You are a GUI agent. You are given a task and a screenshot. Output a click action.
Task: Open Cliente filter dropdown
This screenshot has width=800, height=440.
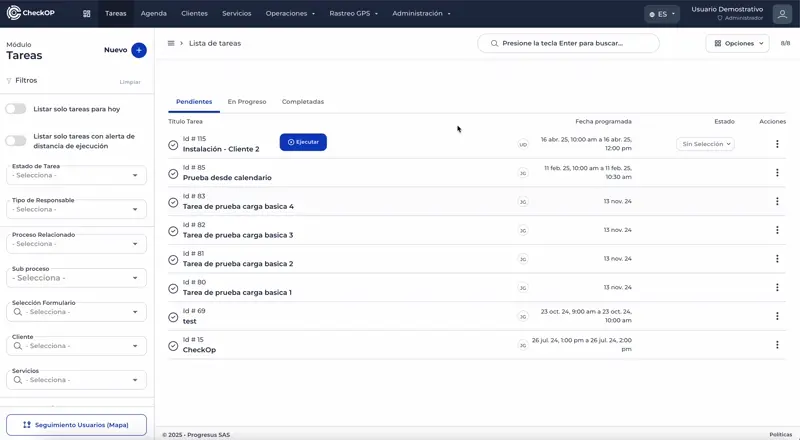click(77, 346)
